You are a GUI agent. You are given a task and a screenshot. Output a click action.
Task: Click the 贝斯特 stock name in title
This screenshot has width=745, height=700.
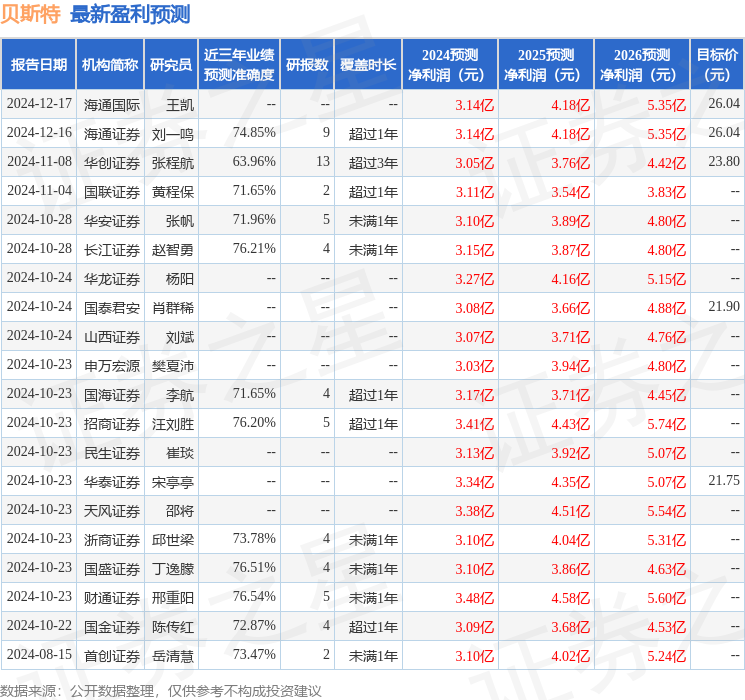[x=30, y=14]
